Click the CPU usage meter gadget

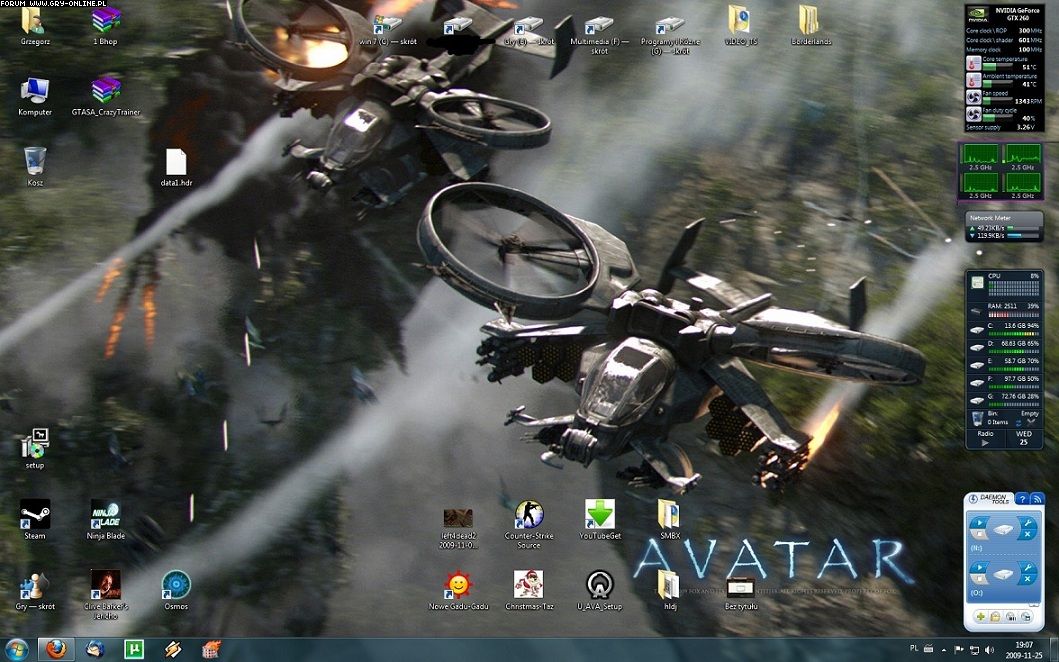[1006, 285]
